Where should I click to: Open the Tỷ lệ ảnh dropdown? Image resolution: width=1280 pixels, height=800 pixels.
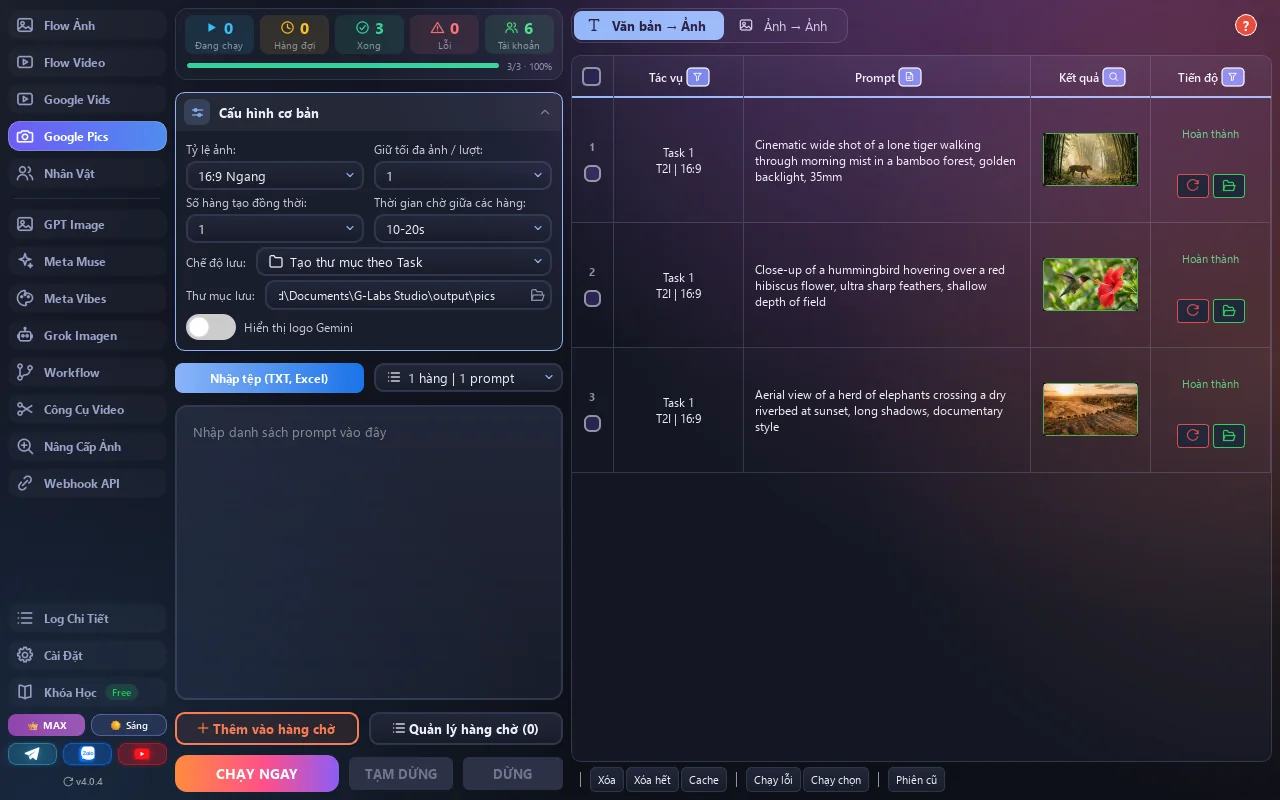[x=273, y=175]
